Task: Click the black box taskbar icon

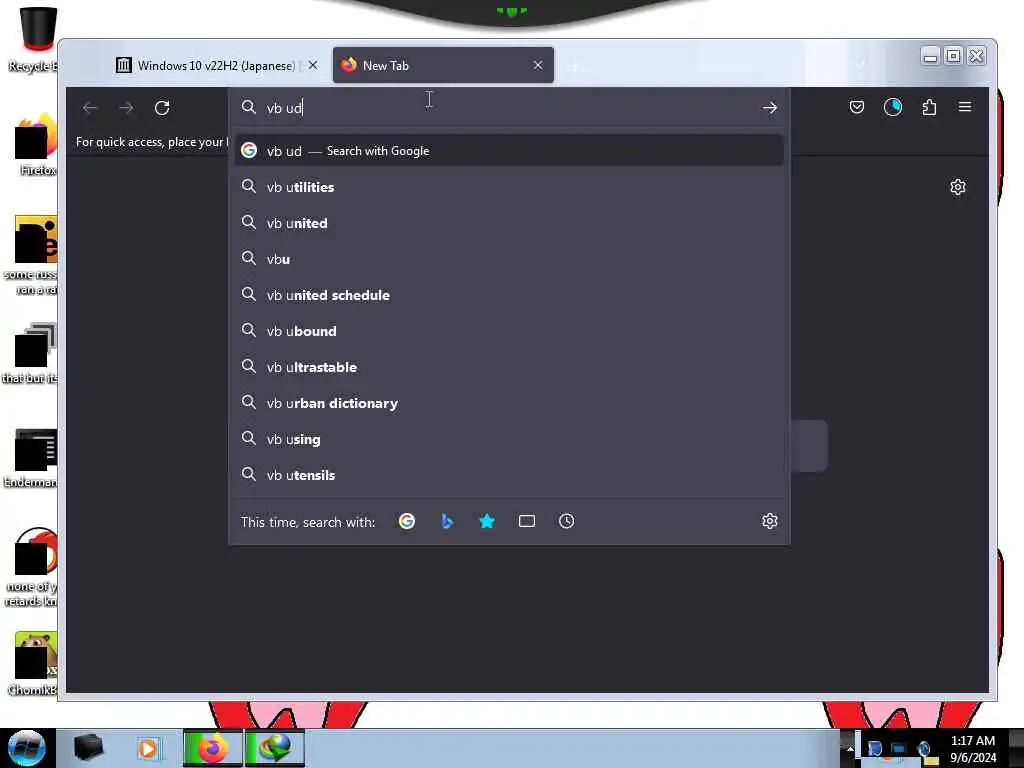Action: click(89, 748)
